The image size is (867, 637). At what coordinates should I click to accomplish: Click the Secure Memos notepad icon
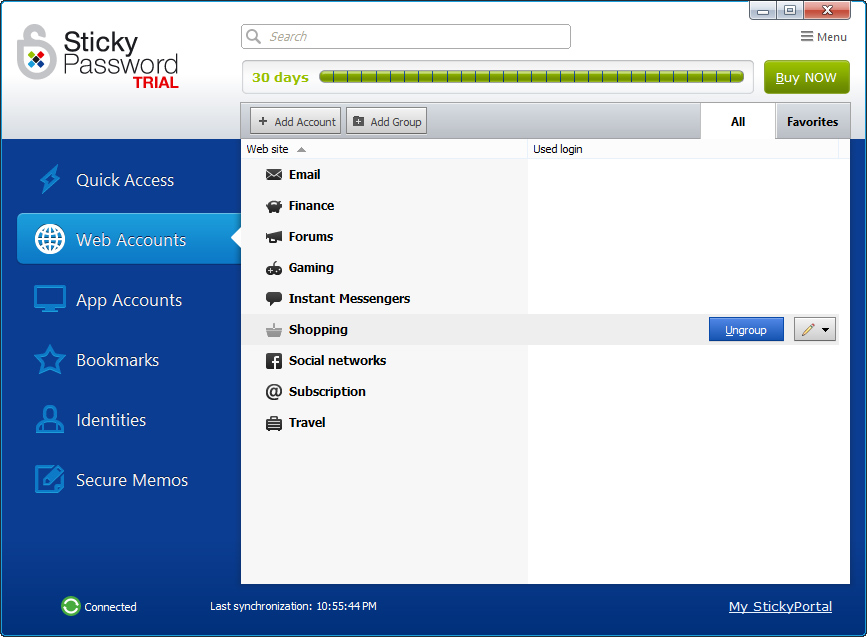pyautogui.click(x=50, y=479)
